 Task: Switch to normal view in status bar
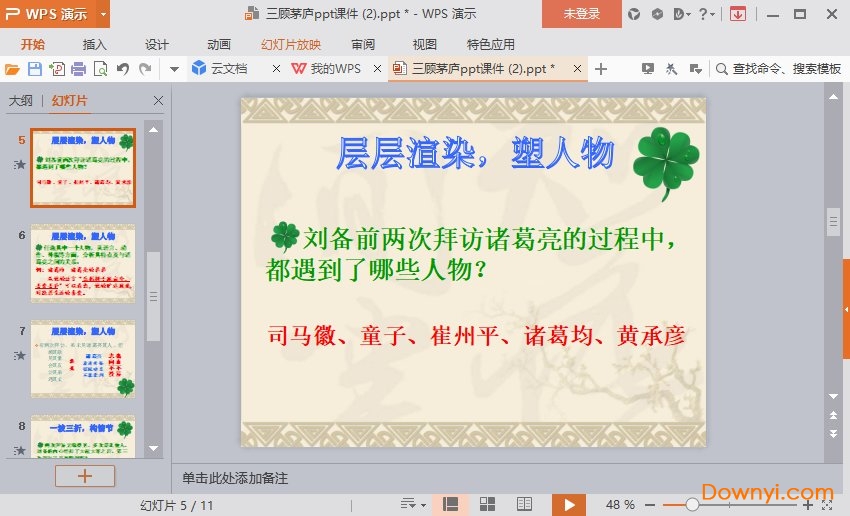[450, 505]
